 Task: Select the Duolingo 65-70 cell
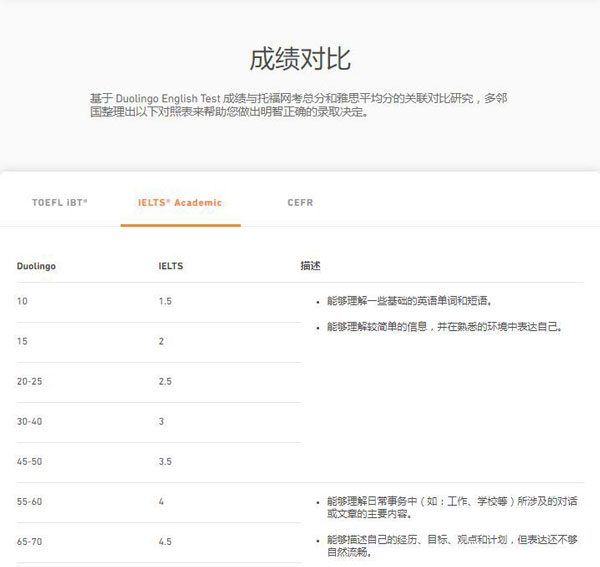29,542
